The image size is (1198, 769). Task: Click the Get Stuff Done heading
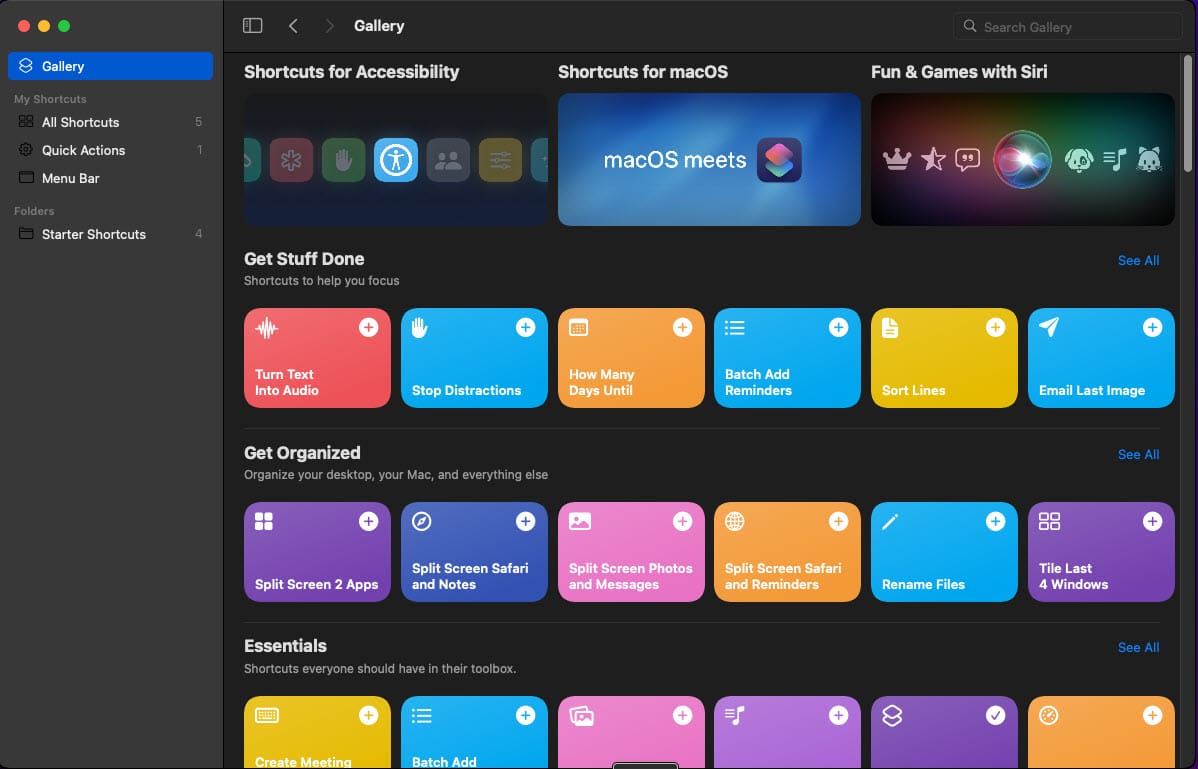(x=304, y=259)
